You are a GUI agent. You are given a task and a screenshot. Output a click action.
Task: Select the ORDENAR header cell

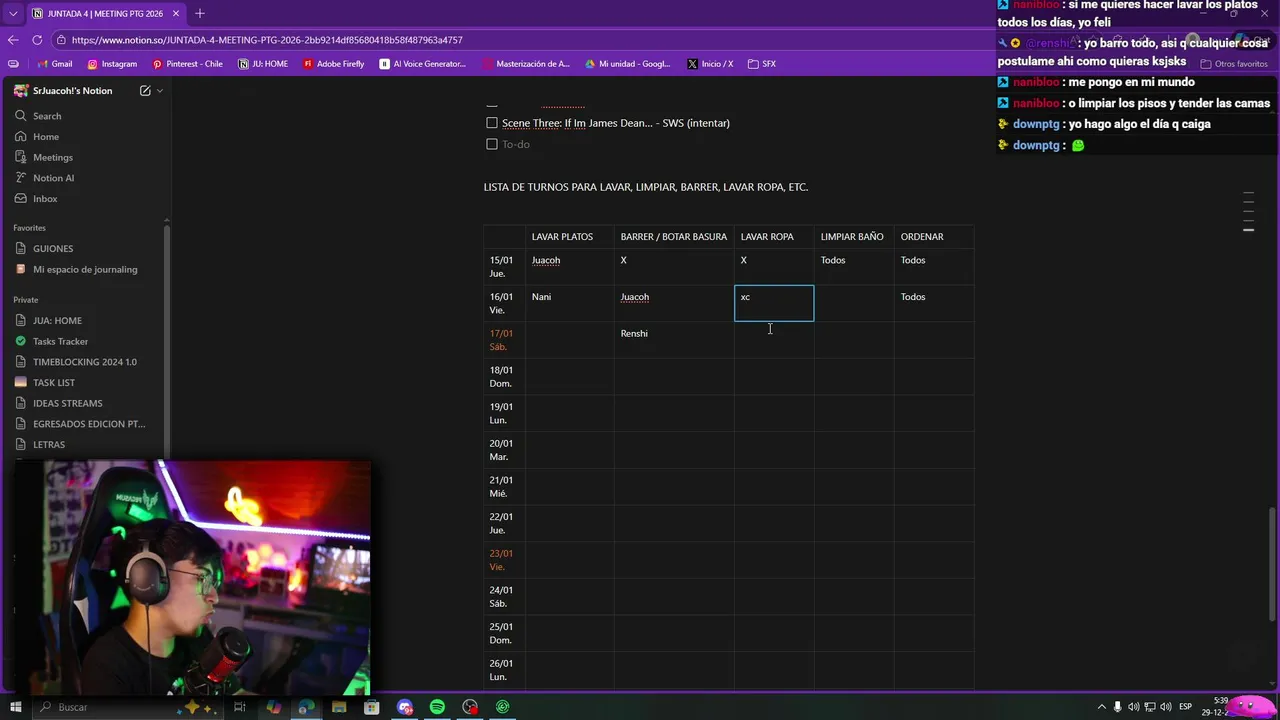[x=934, y=237]
